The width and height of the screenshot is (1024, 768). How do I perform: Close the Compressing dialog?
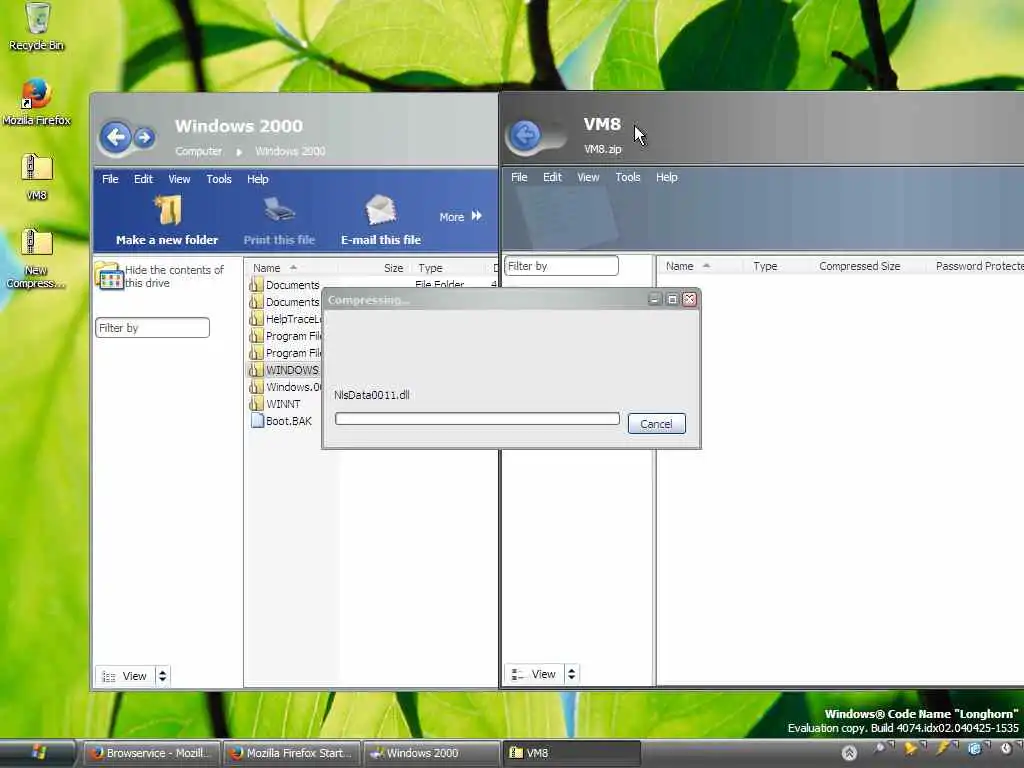pos(689,299)
